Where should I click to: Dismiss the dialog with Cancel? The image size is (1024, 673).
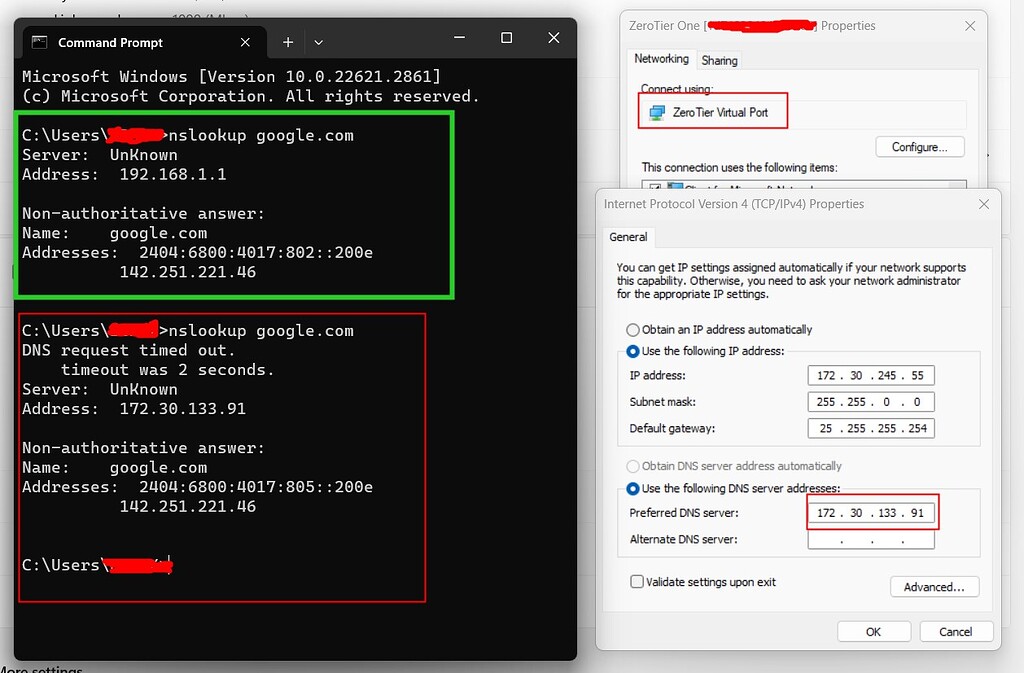956,631
